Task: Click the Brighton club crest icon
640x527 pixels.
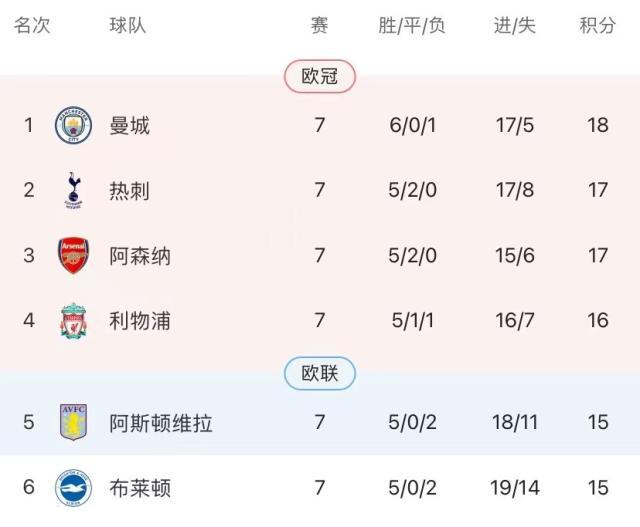Action: click(73, 488)
